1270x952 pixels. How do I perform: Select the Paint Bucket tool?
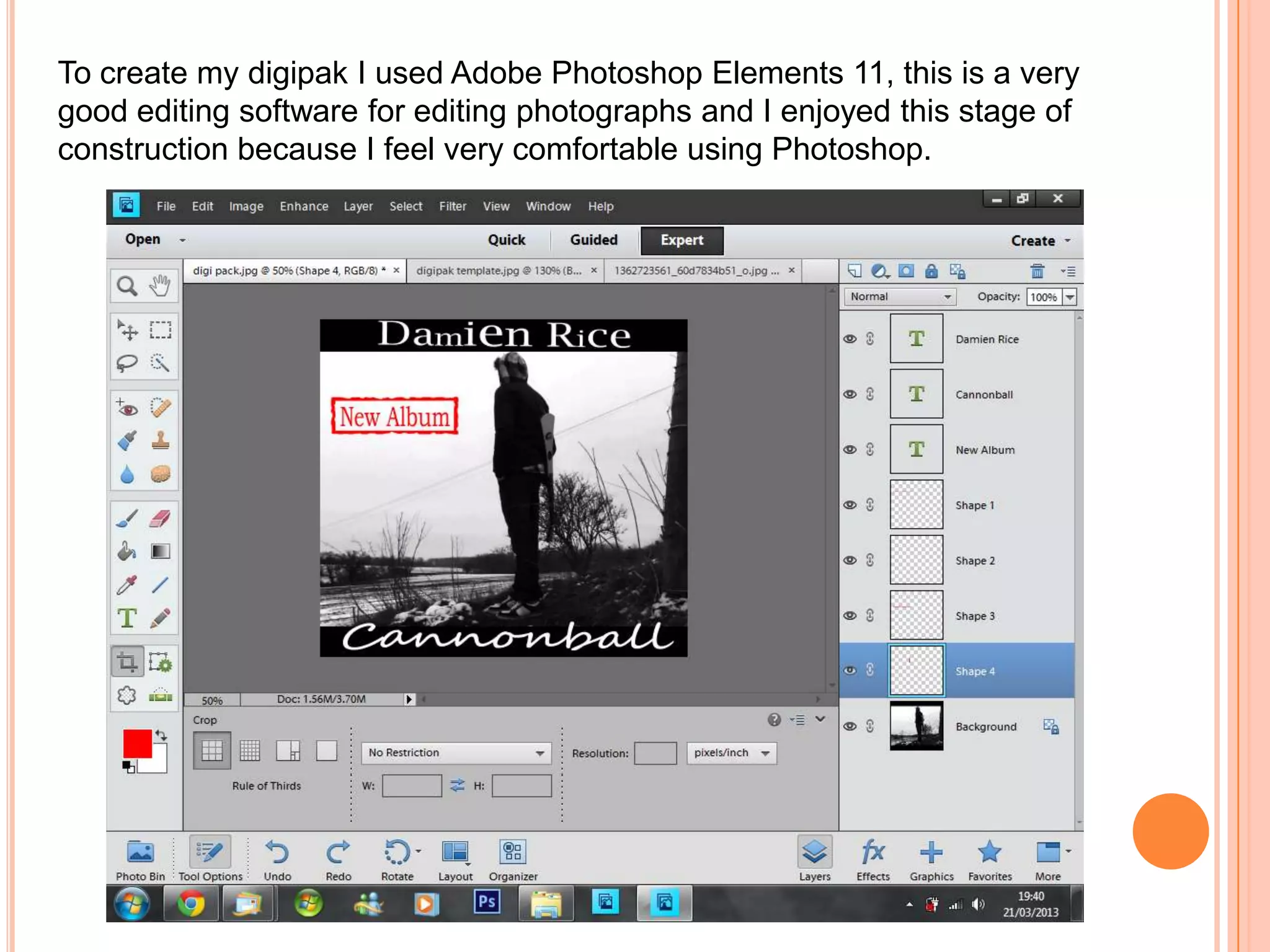pyautogui.click(x=127, y=551)
